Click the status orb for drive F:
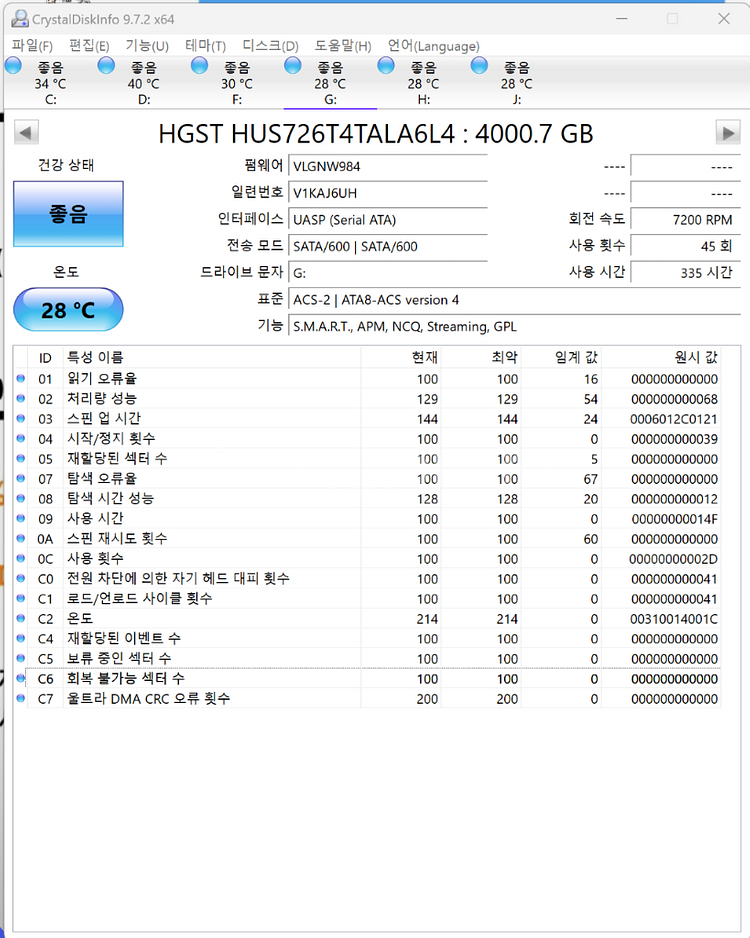 pos(199,66)
